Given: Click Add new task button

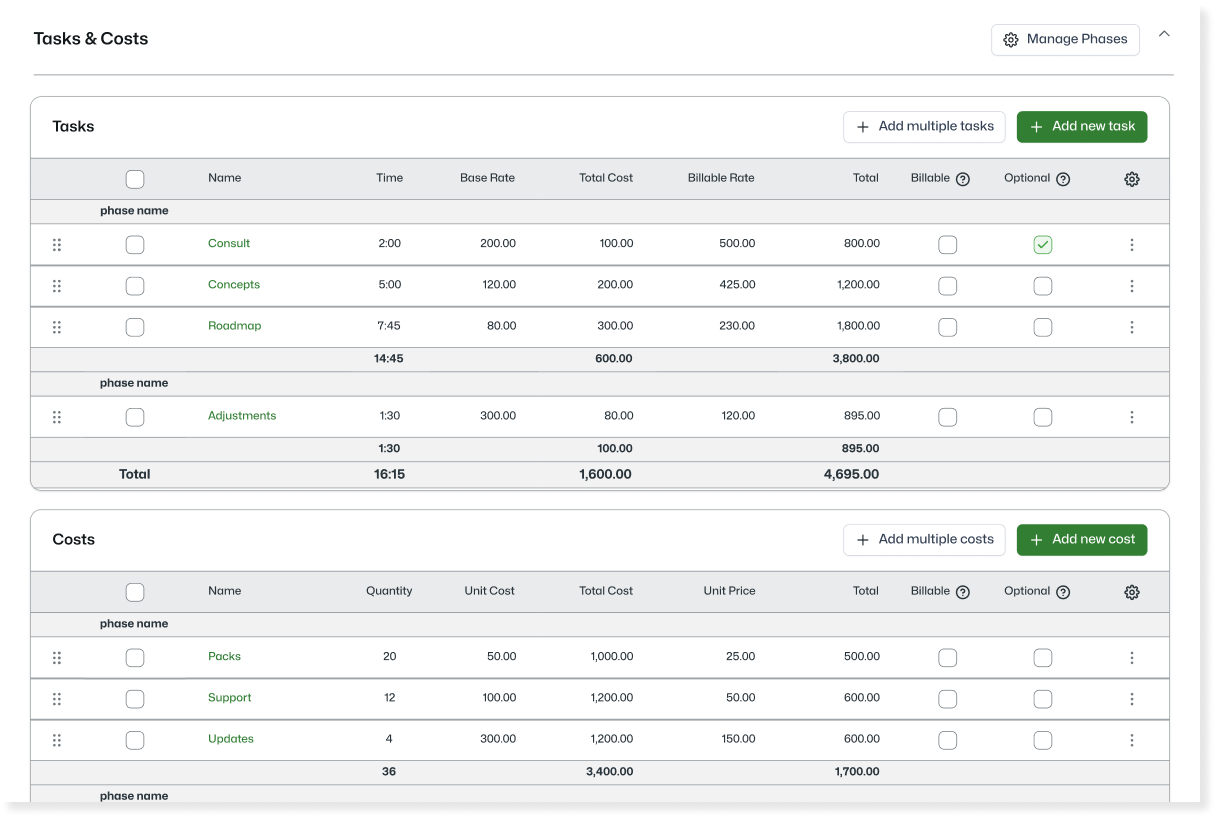Looking at the screenshot, I should pyautogui.click(x=1082, y=126).
